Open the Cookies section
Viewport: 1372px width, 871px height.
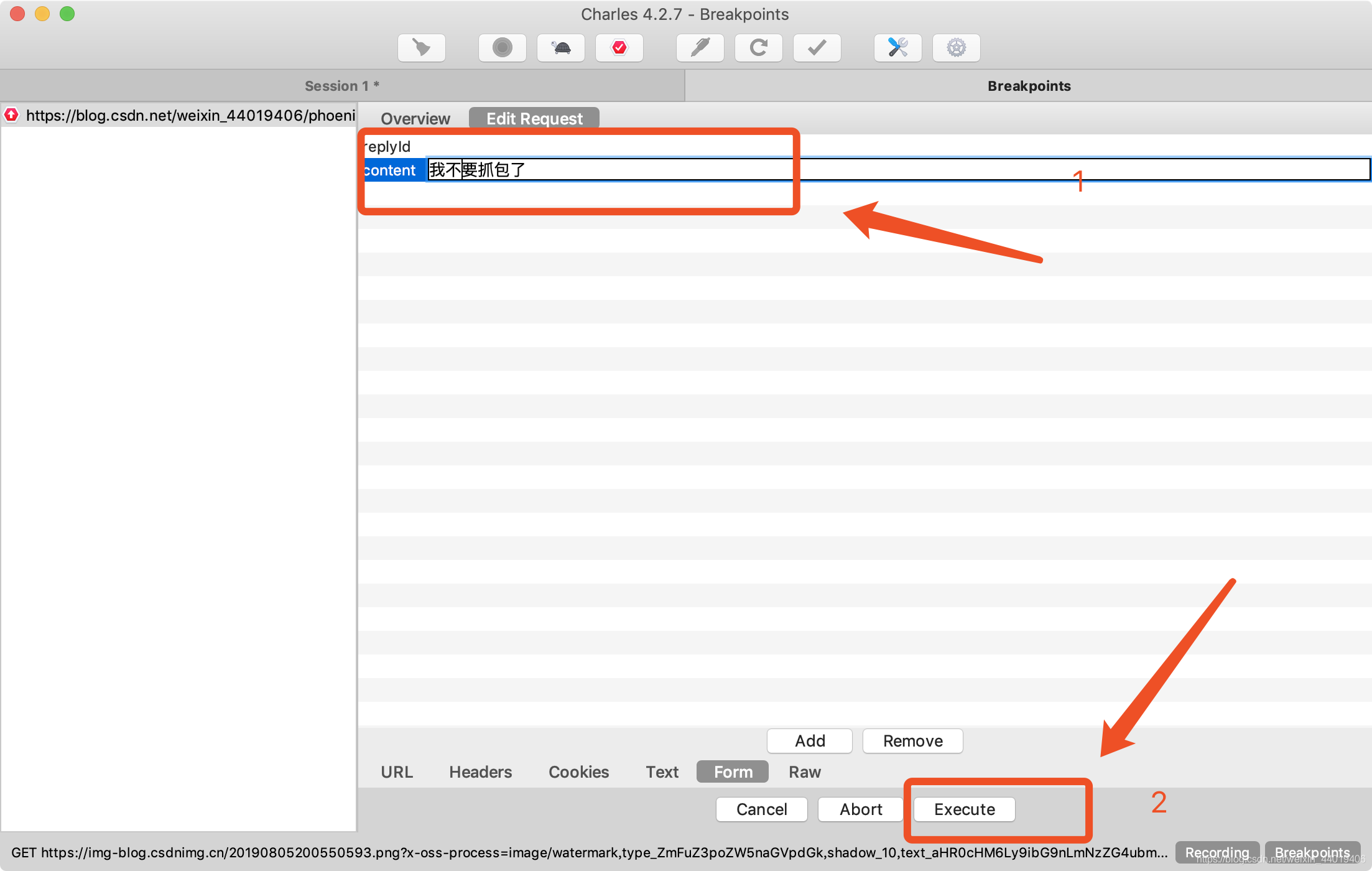pos(579,772)
